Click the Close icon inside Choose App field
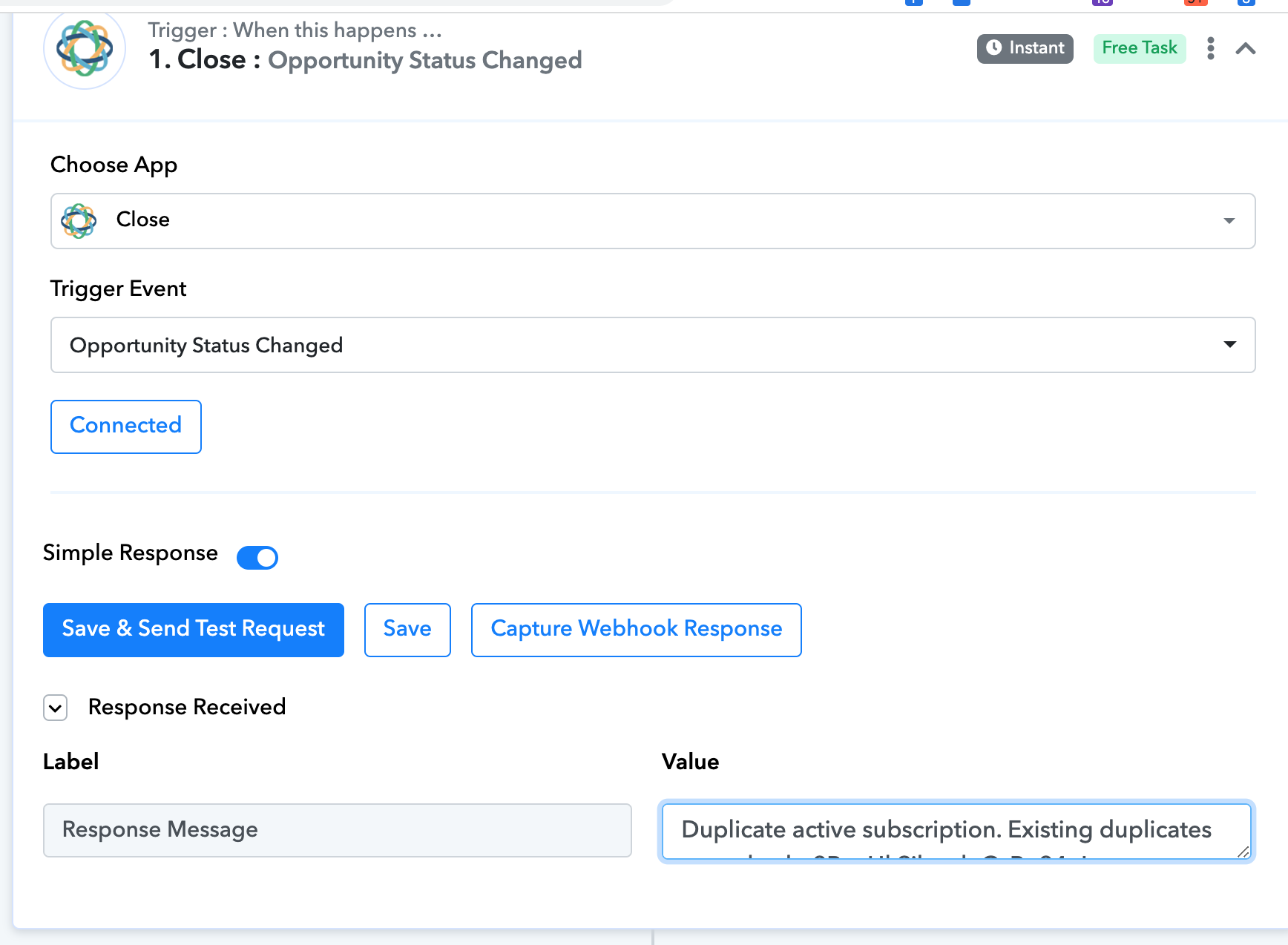The height and width of the screenshot is (945, 1288). coord(79,221)
